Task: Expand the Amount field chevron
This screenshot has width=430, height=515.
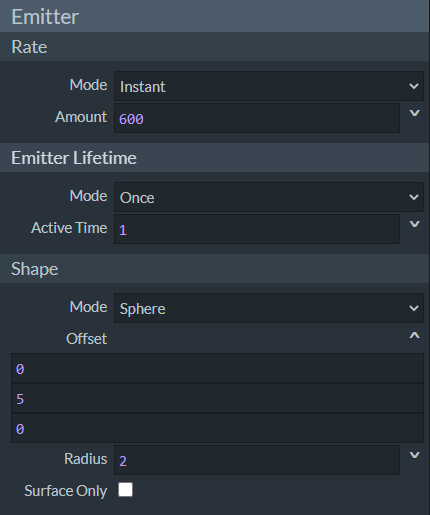Action: 414,113
